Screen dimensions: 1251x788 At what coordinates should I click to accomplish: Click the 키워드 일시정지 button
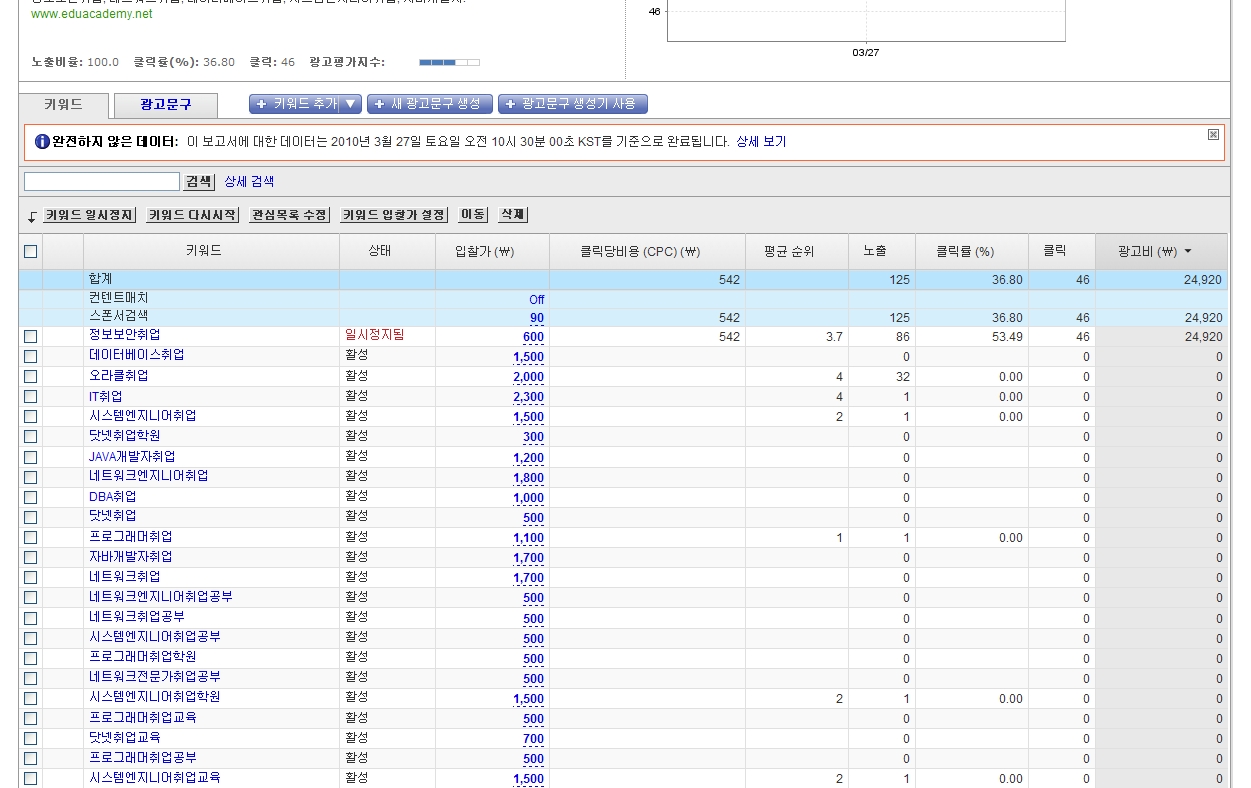(x=90, y=215)
